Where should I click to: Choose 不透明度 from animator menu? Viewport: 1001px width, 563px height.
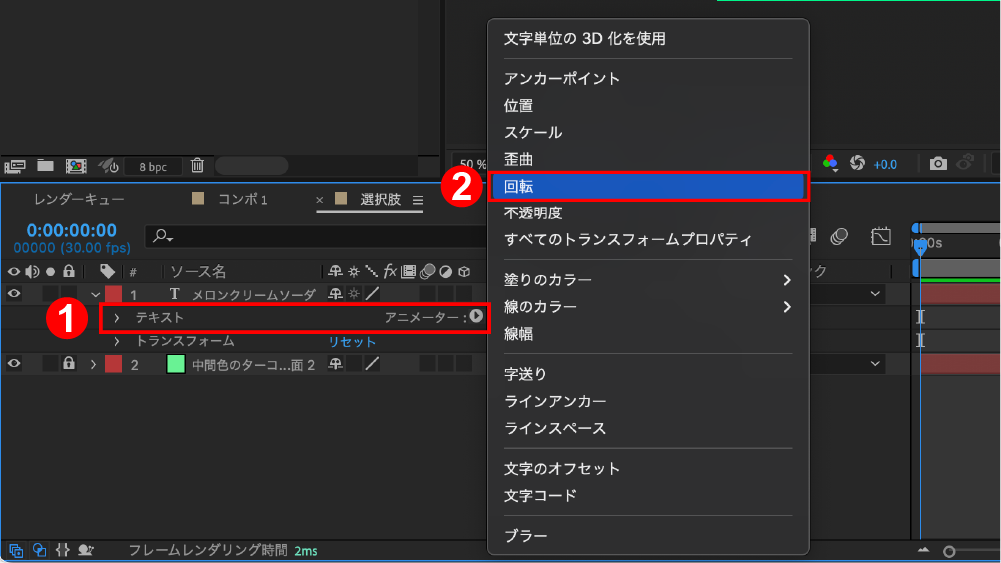click(x=648, y=213)
